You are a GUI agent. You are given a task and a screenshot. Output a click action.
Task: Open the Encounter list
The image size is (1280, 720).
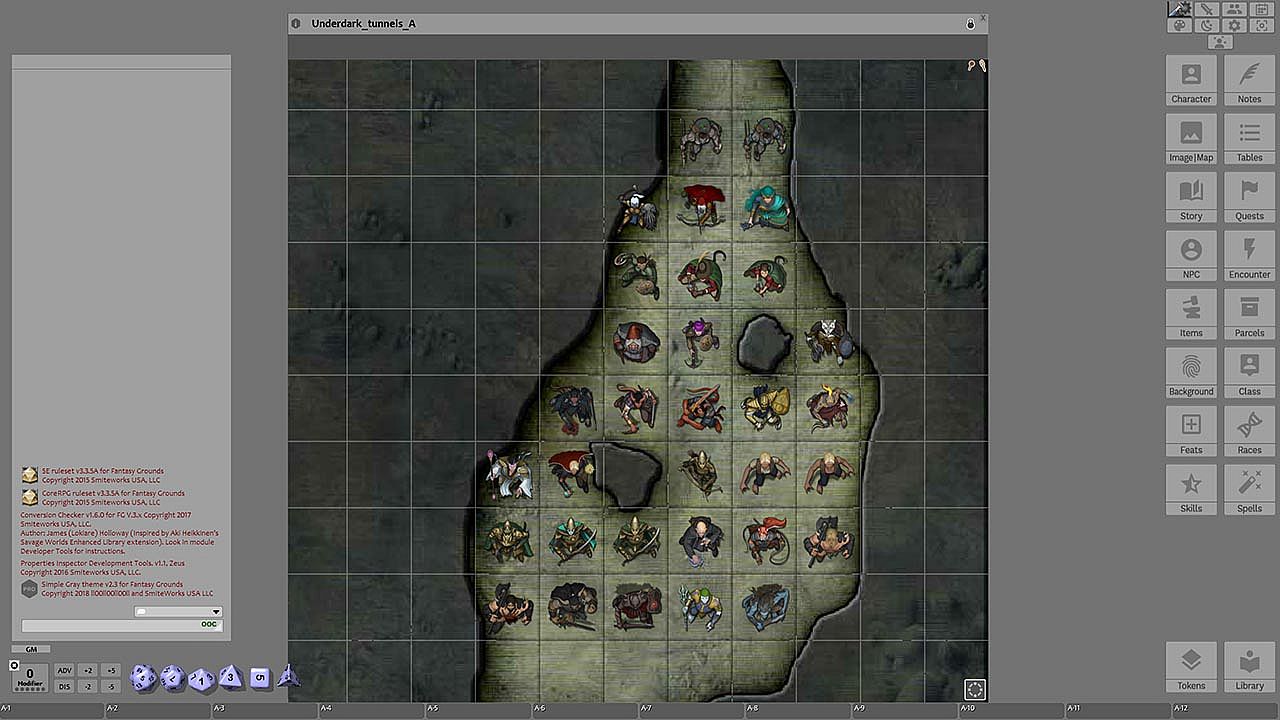[x=1249, y=256]
